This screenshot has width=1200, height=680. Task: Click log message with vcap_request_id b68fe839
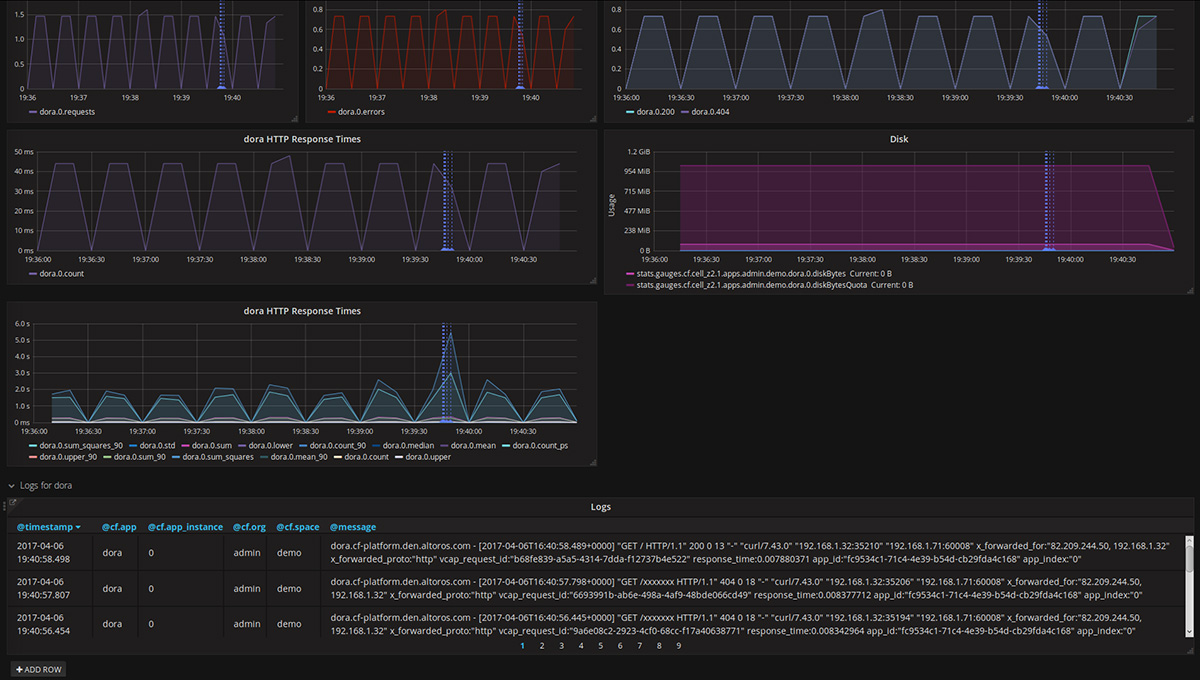coord(751,552)
